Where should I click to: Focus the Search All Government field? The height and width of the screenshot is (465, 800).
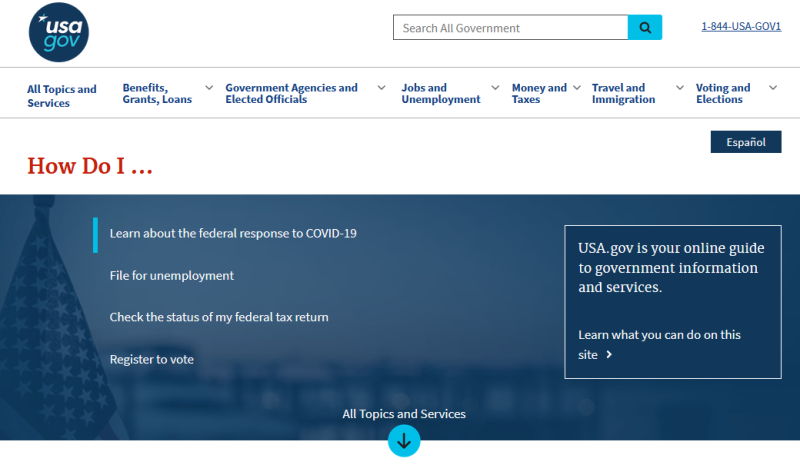click(x=510, y=28)
